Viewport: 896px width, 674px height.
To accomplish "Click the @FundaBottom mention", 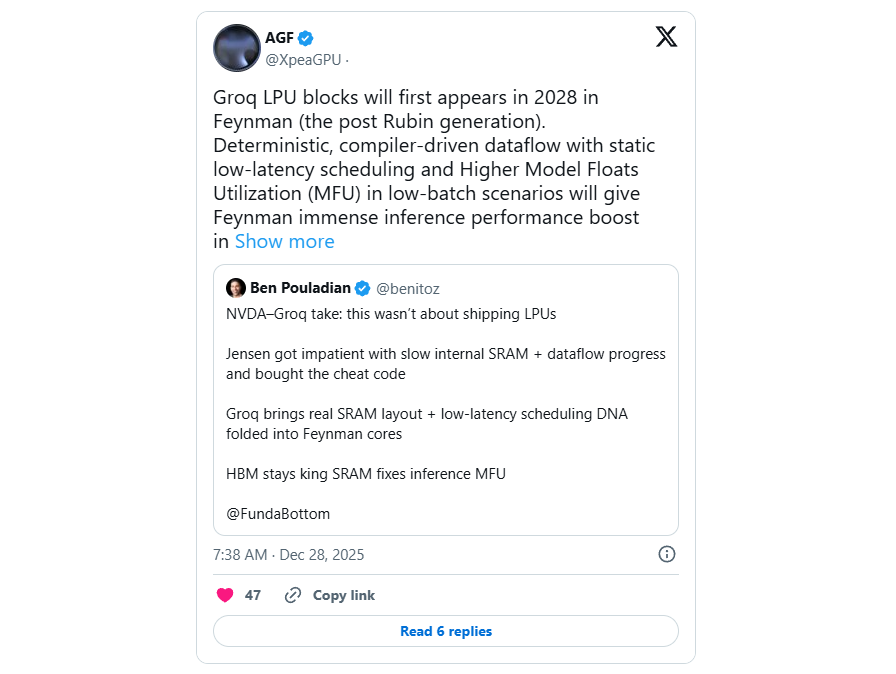I will click(278, 514).
